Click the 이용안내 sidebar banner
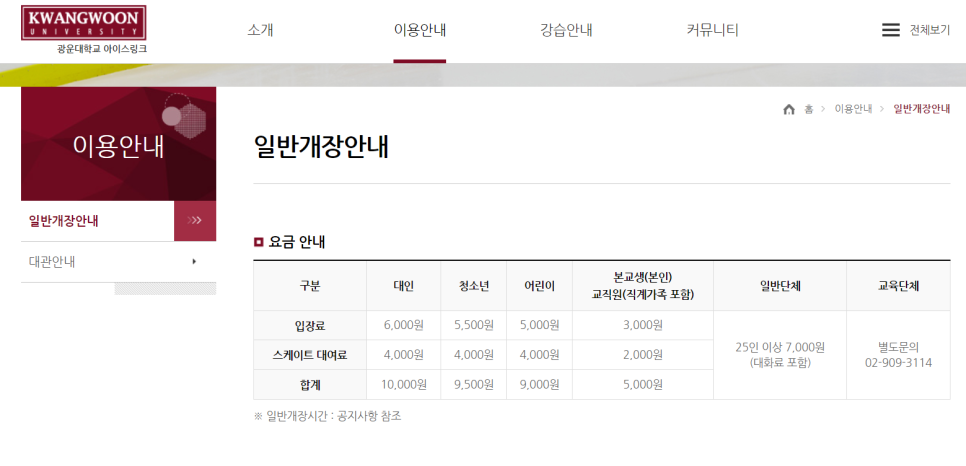This screenshot has height=466, width=966. coord(118,144)
